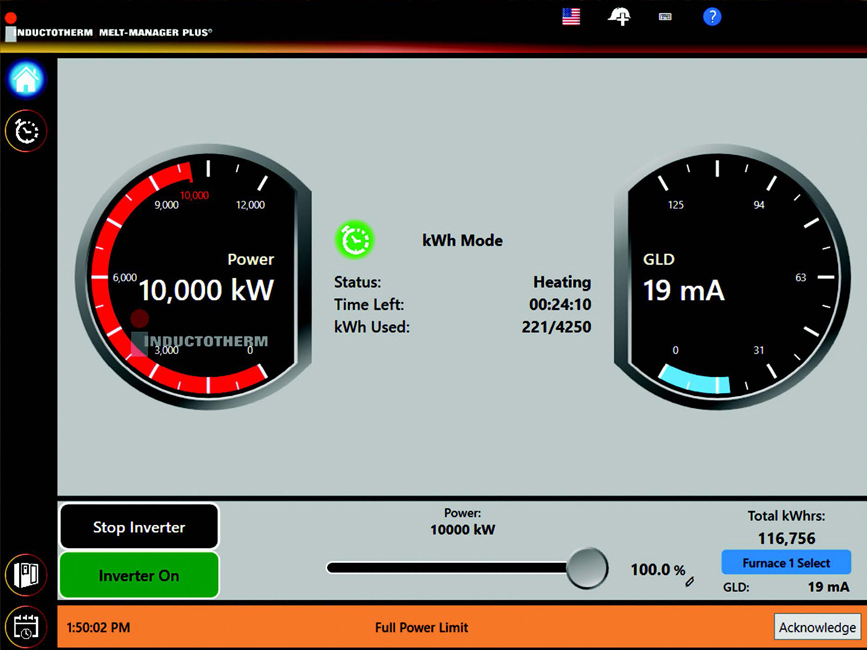
Task: Click the red status dot in header
Action: (x=11, y=18)
